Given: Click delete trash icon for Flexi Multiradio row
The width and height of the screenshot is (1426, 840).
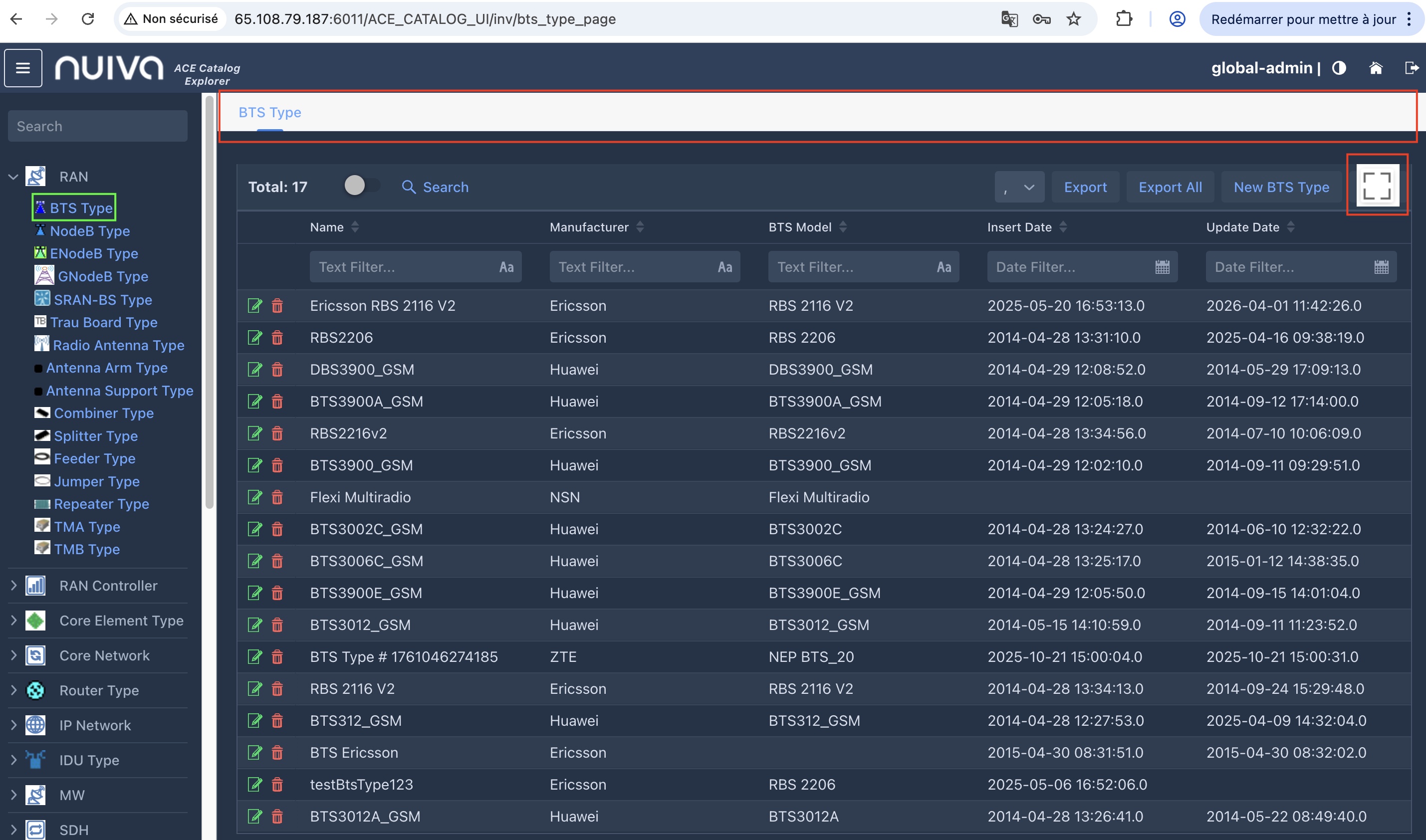Looking at the screenshot, I should click(277, 497).
